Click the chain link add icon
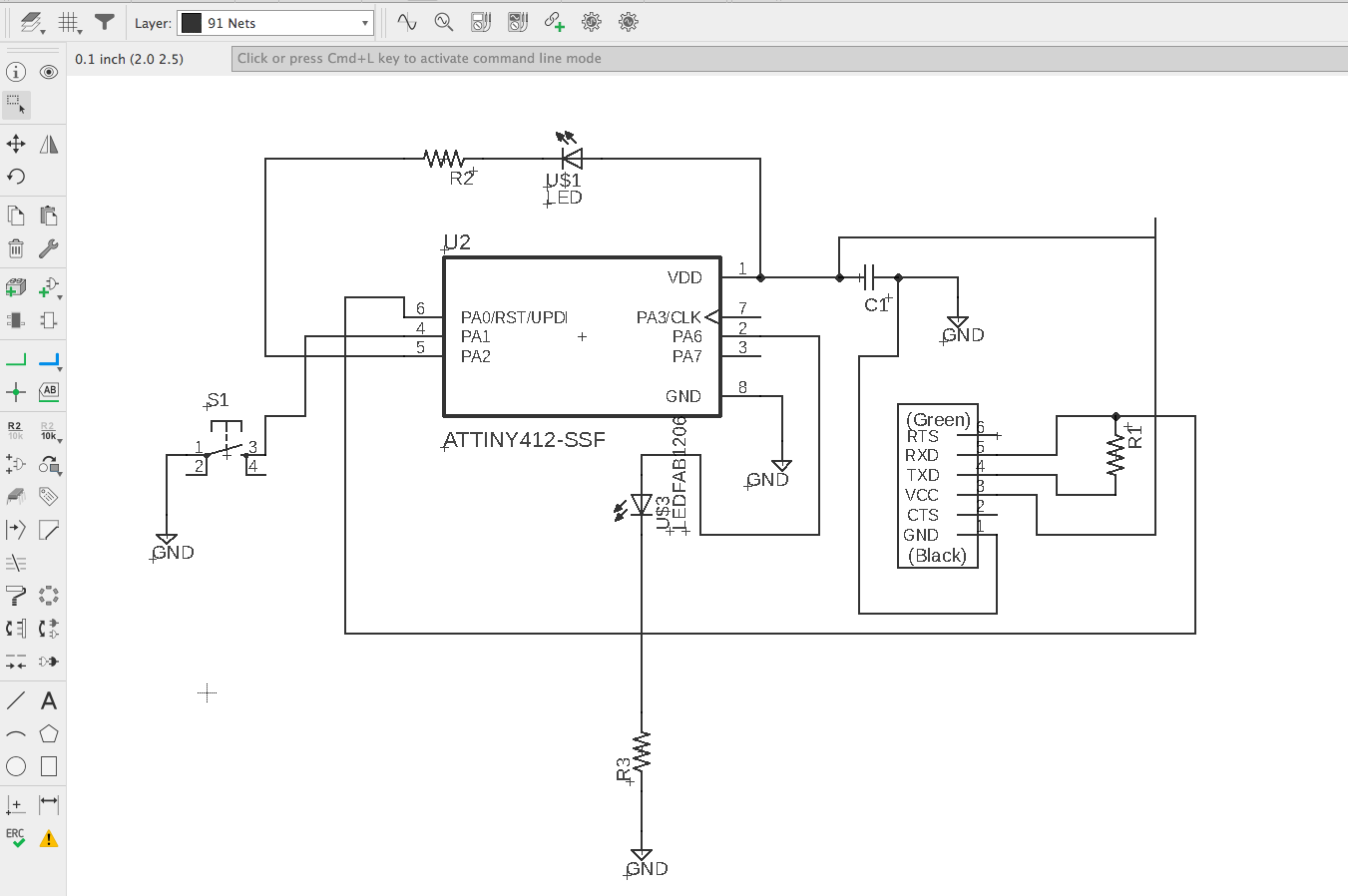The image size is (1348, 896). (554, 22)
